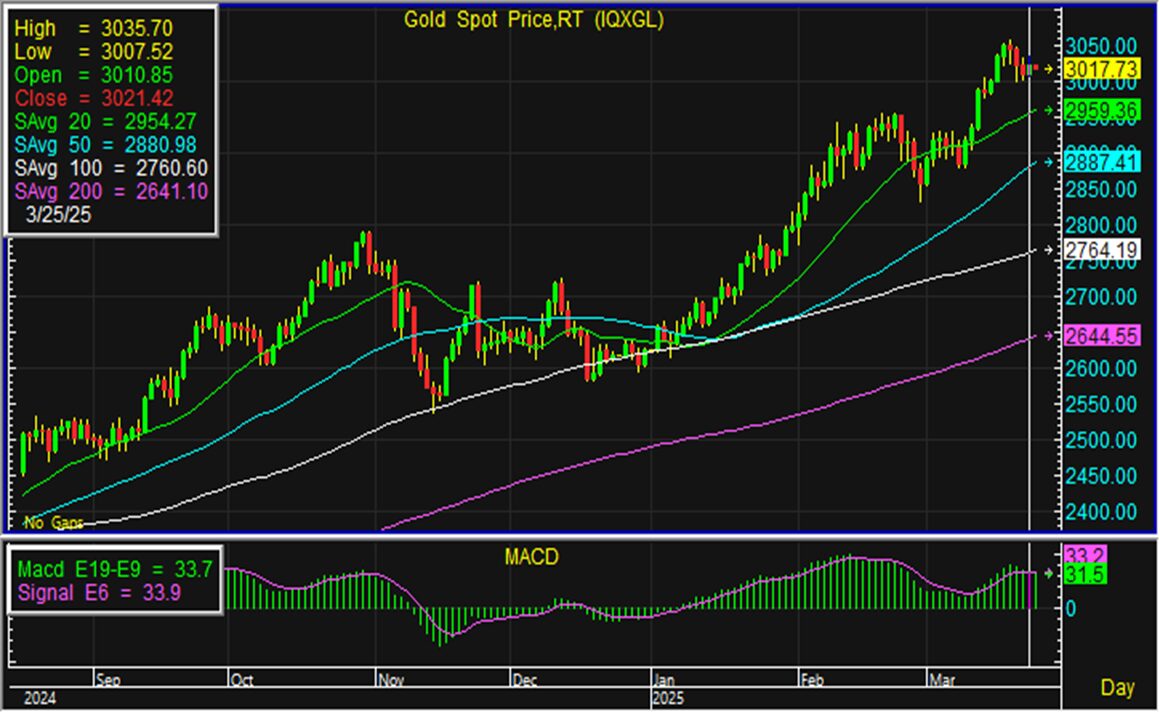This screenshot has height=713, width=1160.
Task: Click the No Gaps label
Action: [x=48, y=523]
